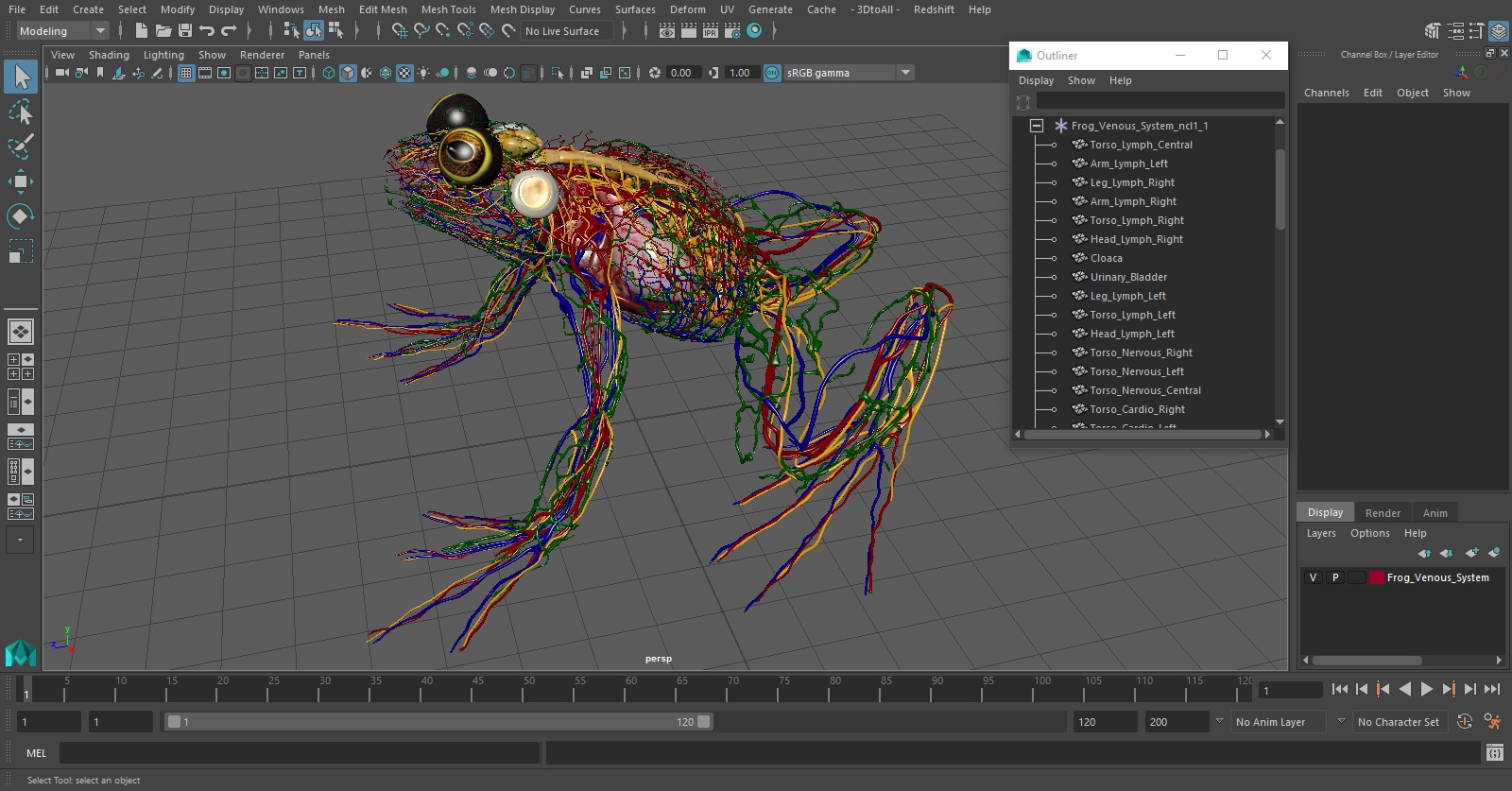Open Tool Settings icon at top right

(1476, 31)
